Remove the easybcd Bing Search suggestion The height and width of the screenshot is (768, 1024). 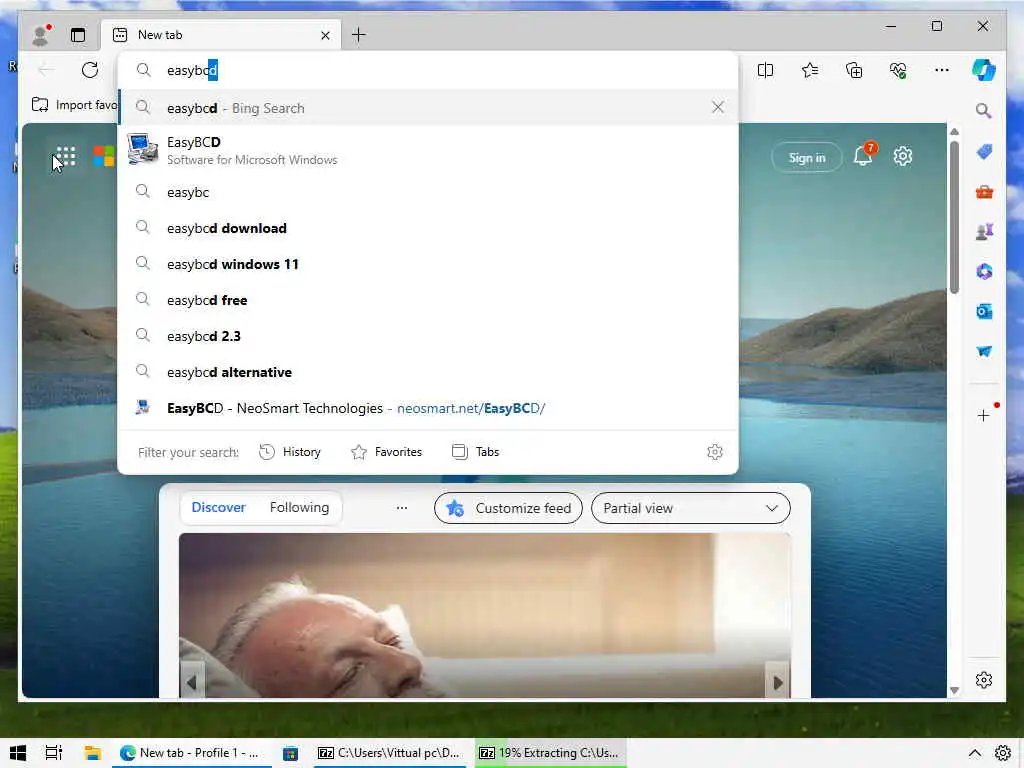[718, 107]
